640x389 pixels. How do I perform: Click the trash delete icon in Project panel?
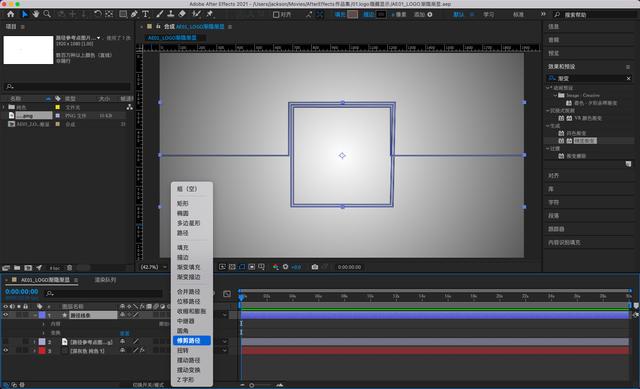coord(70,268)
